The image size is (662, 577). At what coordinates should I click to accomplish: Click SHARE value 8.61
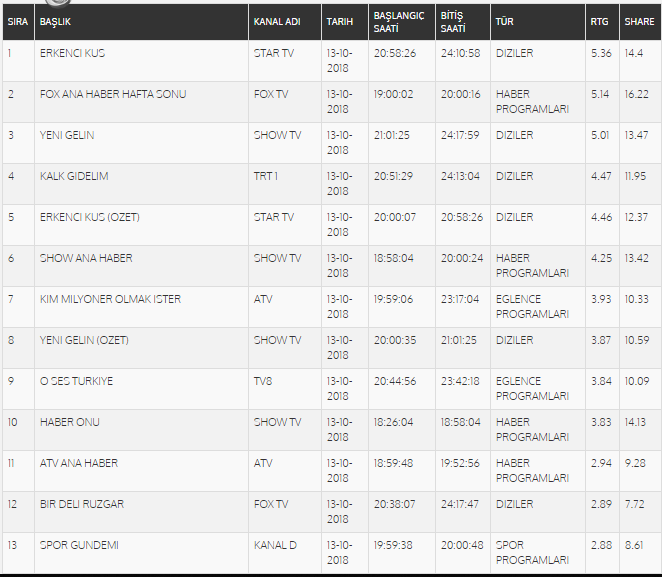point(634,545)
